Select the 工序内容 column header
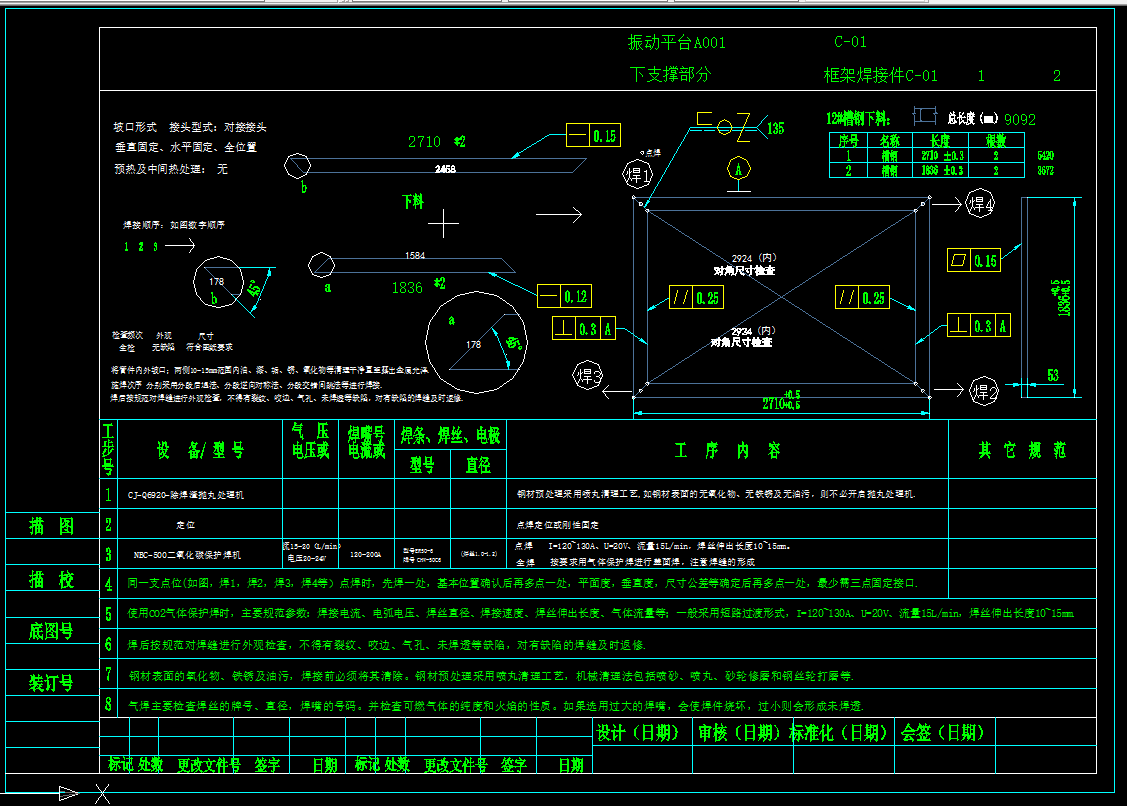Image resolution: width=1127 pixels, height=806 pixels. pyautogui.click(x=727, y=451)
